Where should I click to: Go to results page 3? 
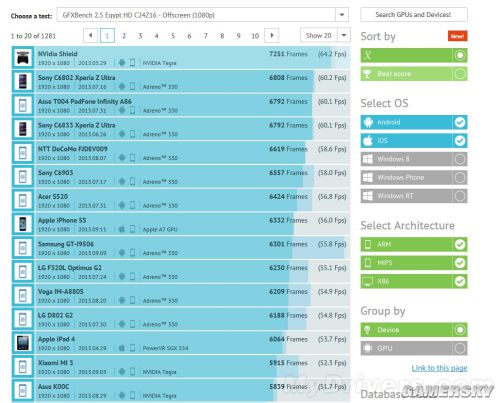point(140,36)
